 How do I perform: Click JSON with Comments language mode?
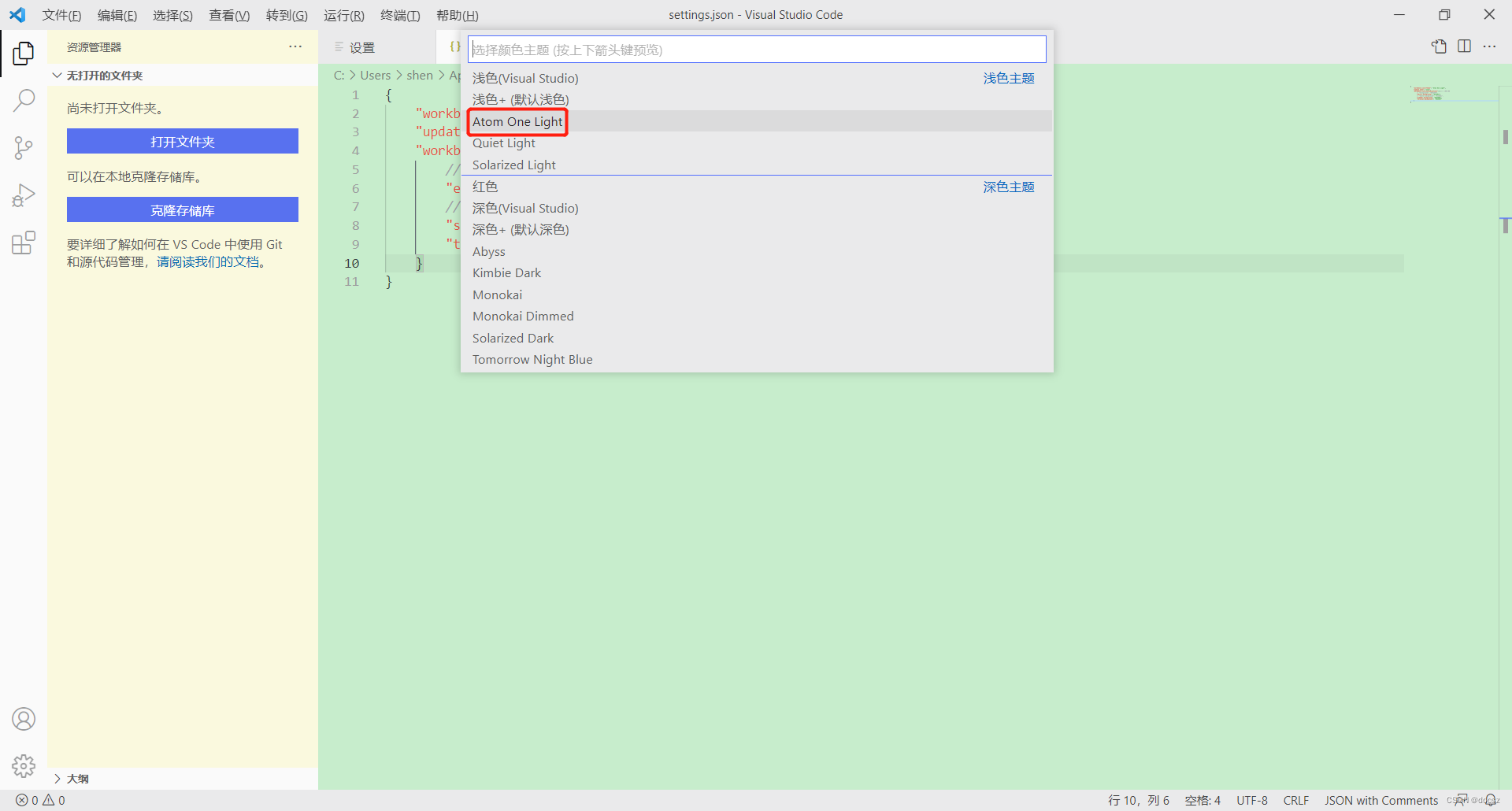click(1381, 800)
